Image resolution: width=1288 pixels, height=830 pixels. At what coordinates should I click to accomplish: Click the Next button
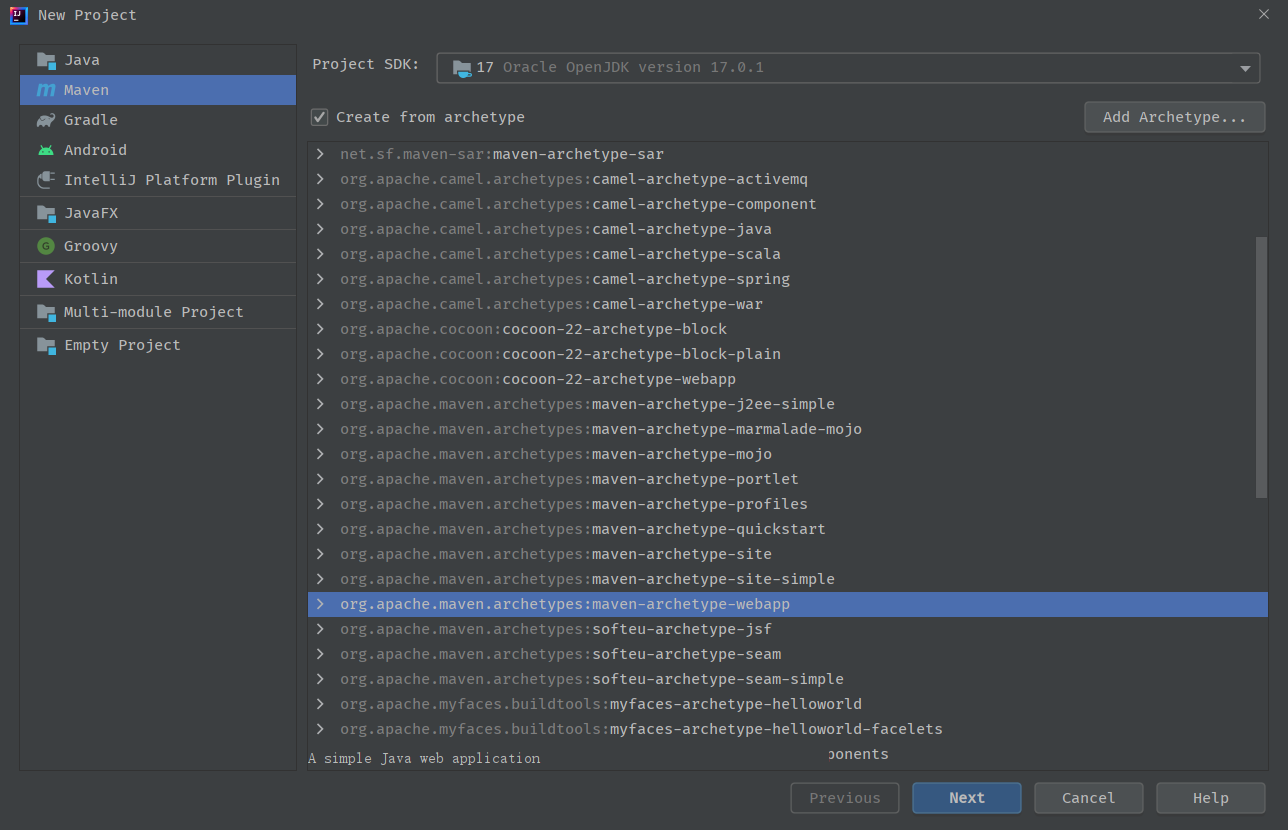[966, 798]
